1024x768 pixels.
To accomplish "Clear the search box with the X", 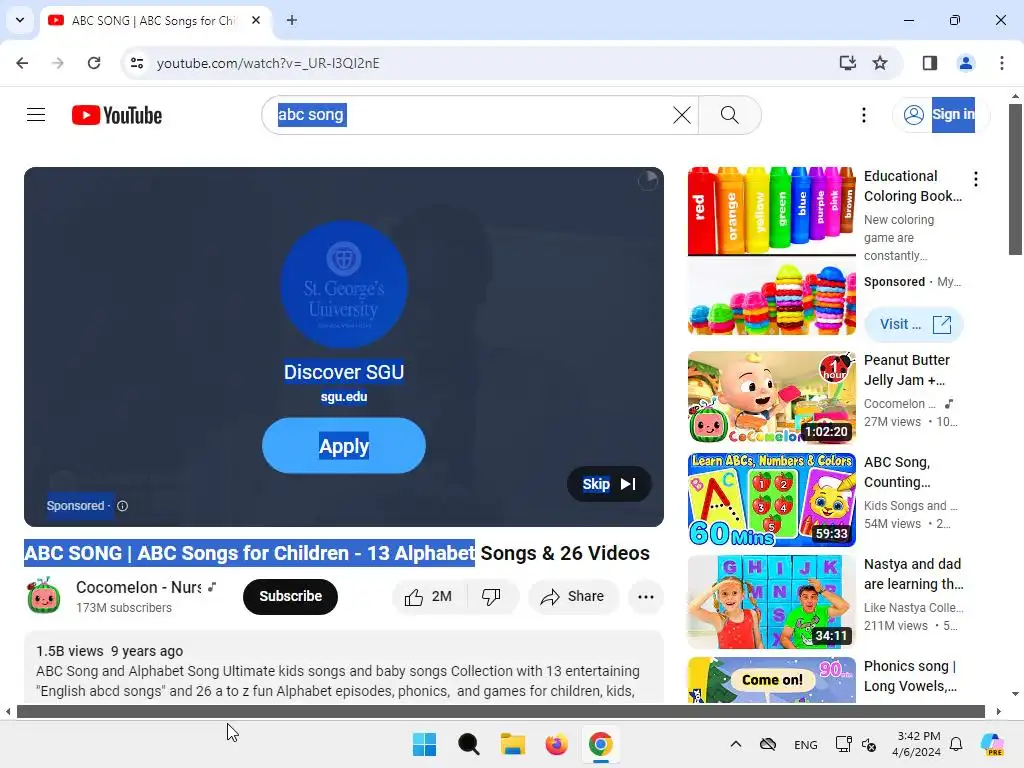I will point(682,115).
